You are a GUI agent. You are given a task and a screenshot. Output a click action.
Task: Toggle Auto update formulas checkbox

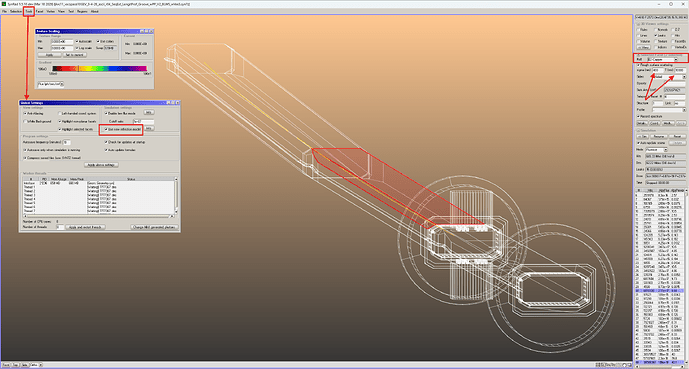106,150
